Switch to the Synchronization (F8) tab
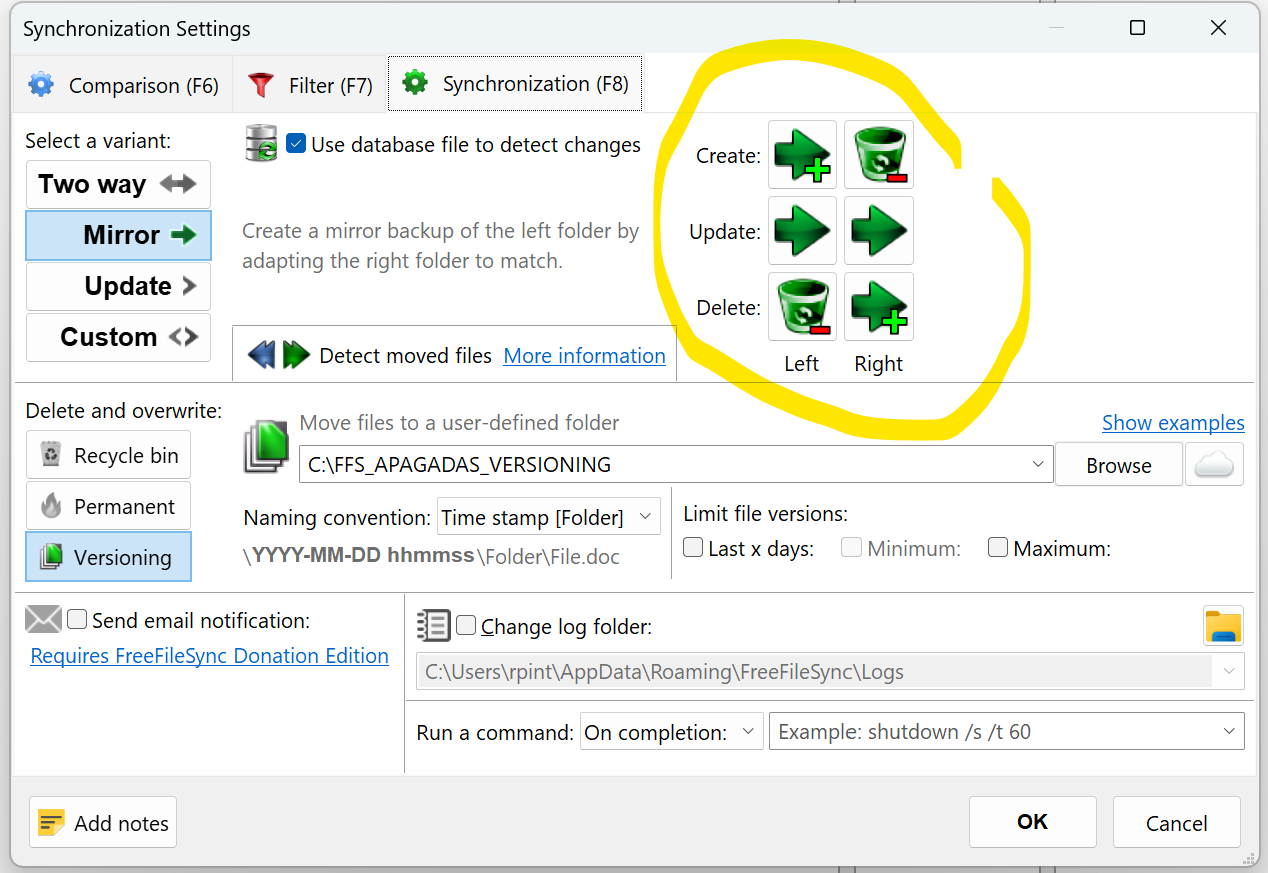 click(515, 84)
